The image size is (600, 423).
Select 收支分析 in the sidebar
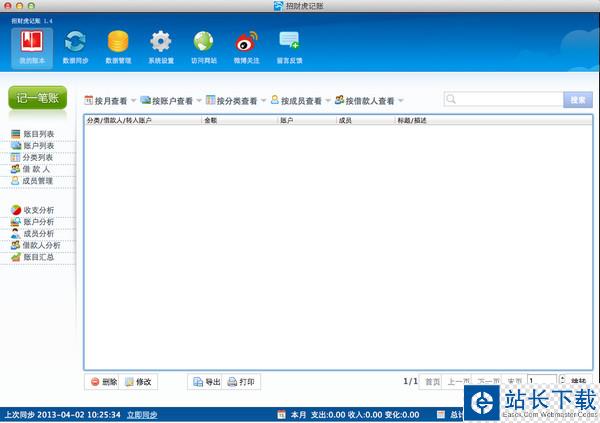pyautogui.click(x=38, y=210)
